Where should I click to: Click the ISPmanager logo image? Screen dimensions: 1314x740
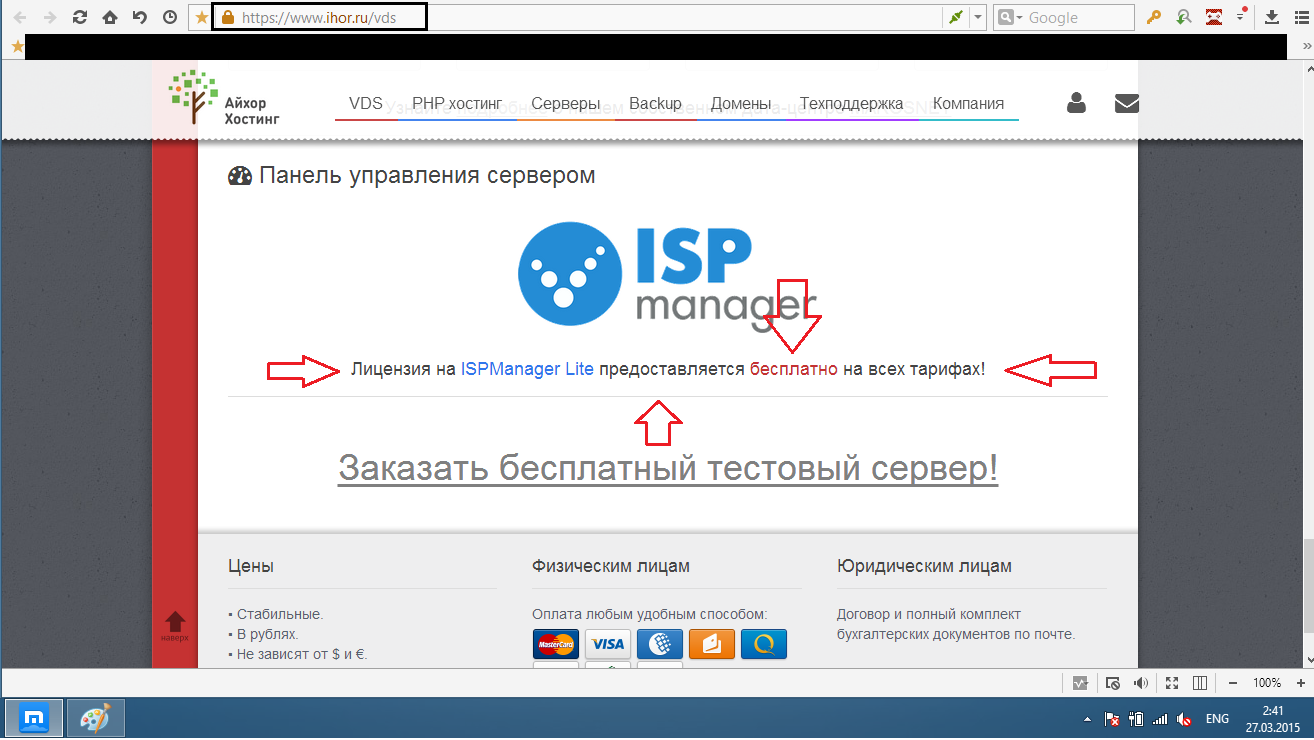[667, 276]
